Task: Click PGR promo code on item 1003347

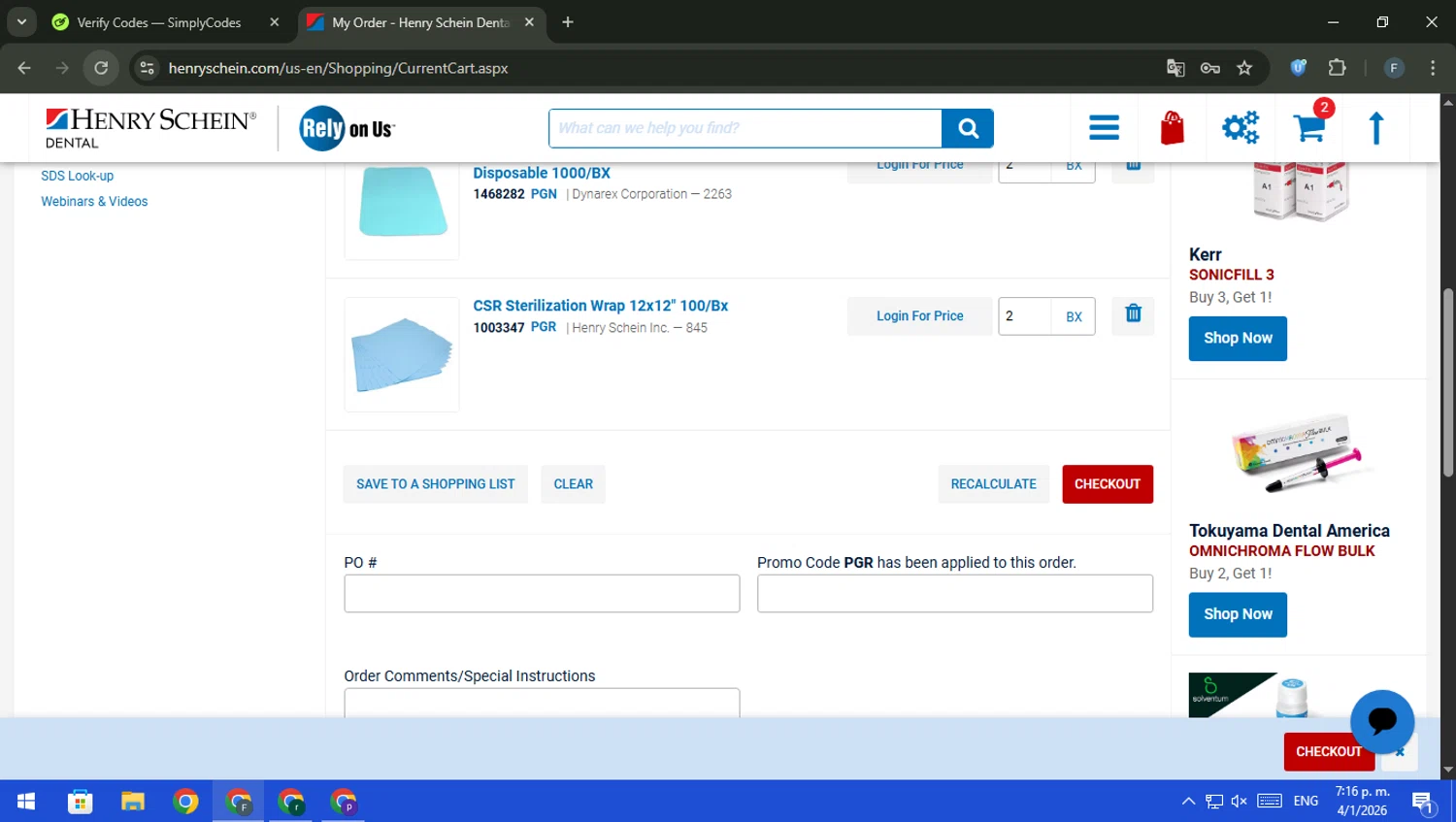Action: [x=544, y=327]
